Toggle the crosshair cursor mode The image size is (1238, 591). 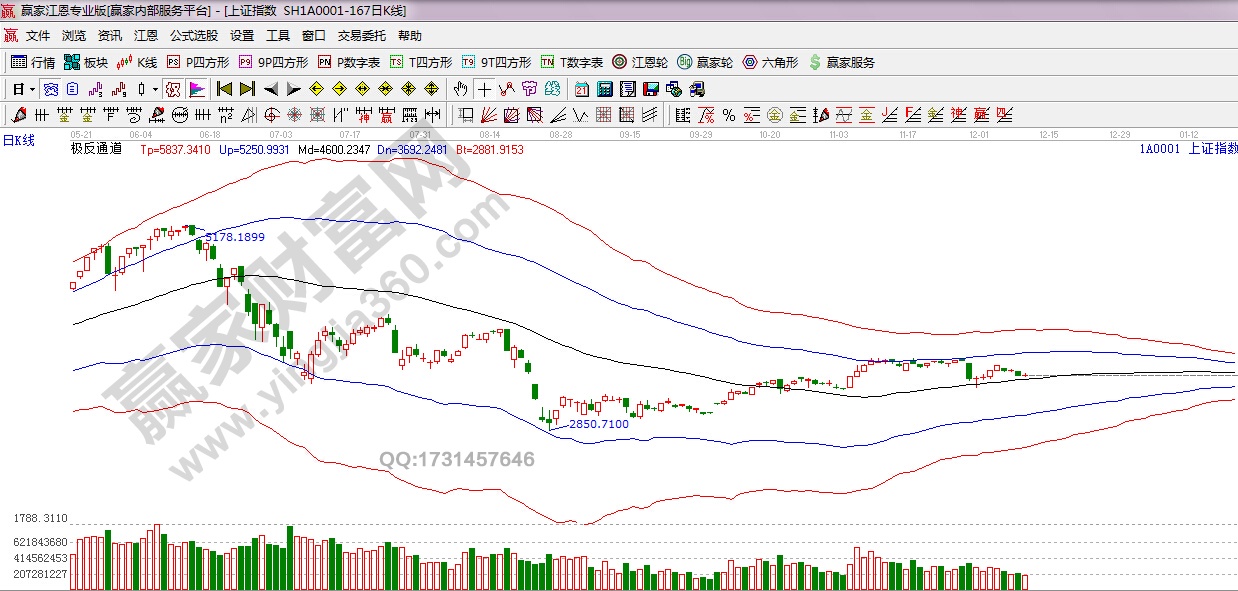[484, 89]
